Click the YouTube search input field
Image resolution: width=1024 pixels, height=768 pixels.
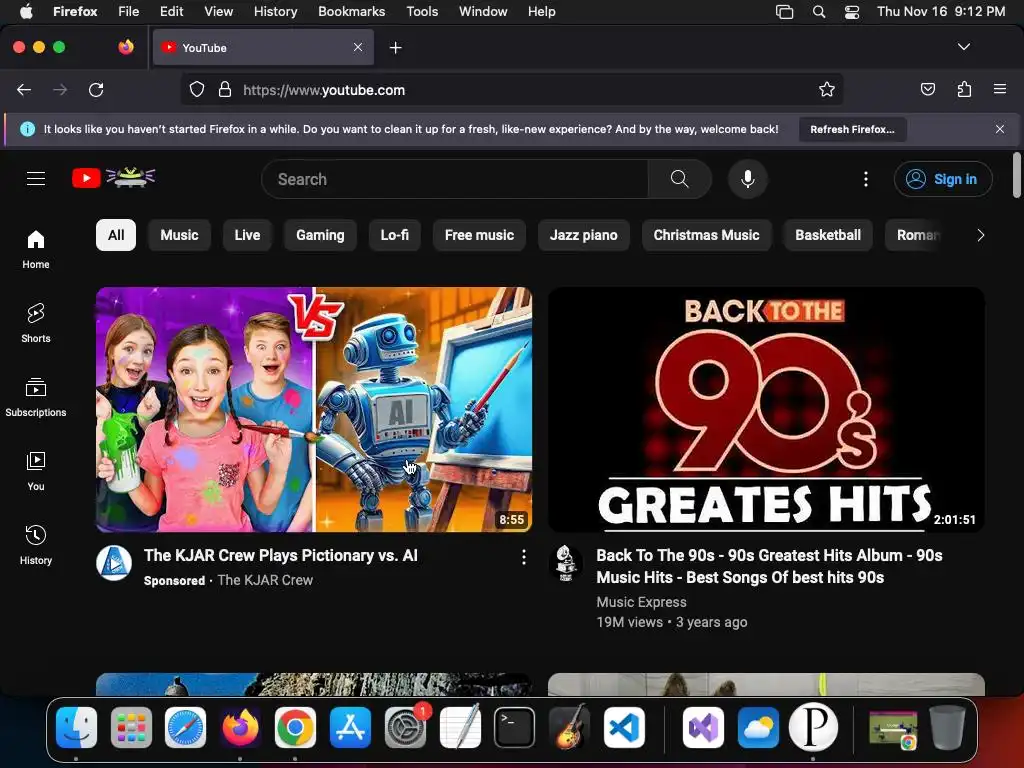(x=455, y=179)
